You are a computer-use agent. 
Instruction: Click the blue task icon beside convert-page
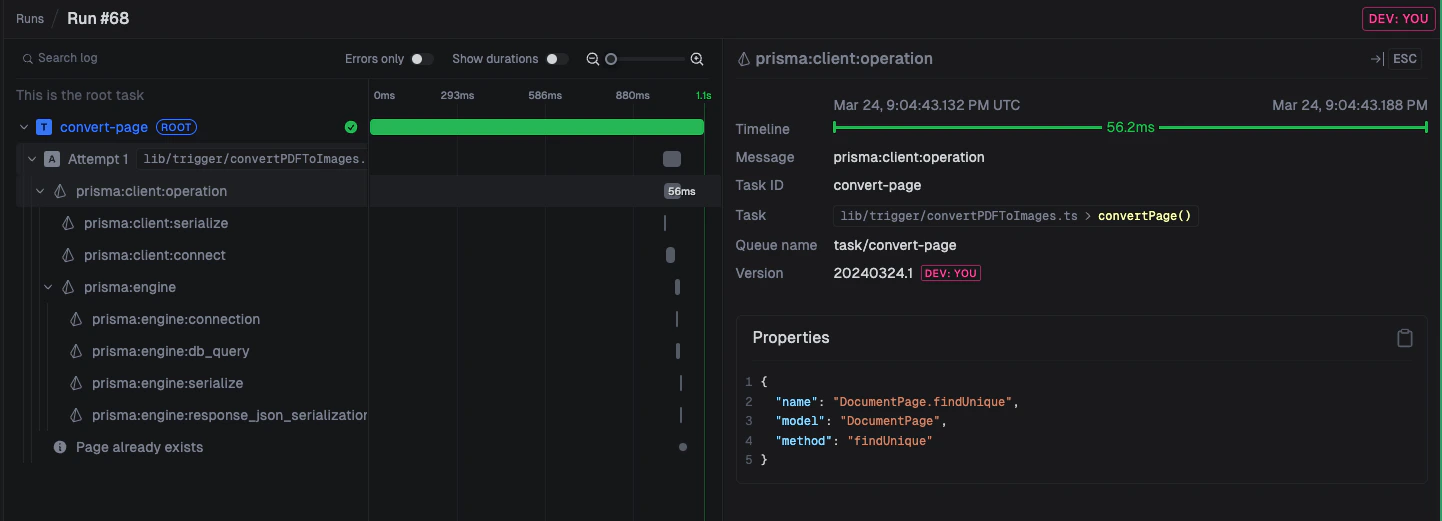44,127
